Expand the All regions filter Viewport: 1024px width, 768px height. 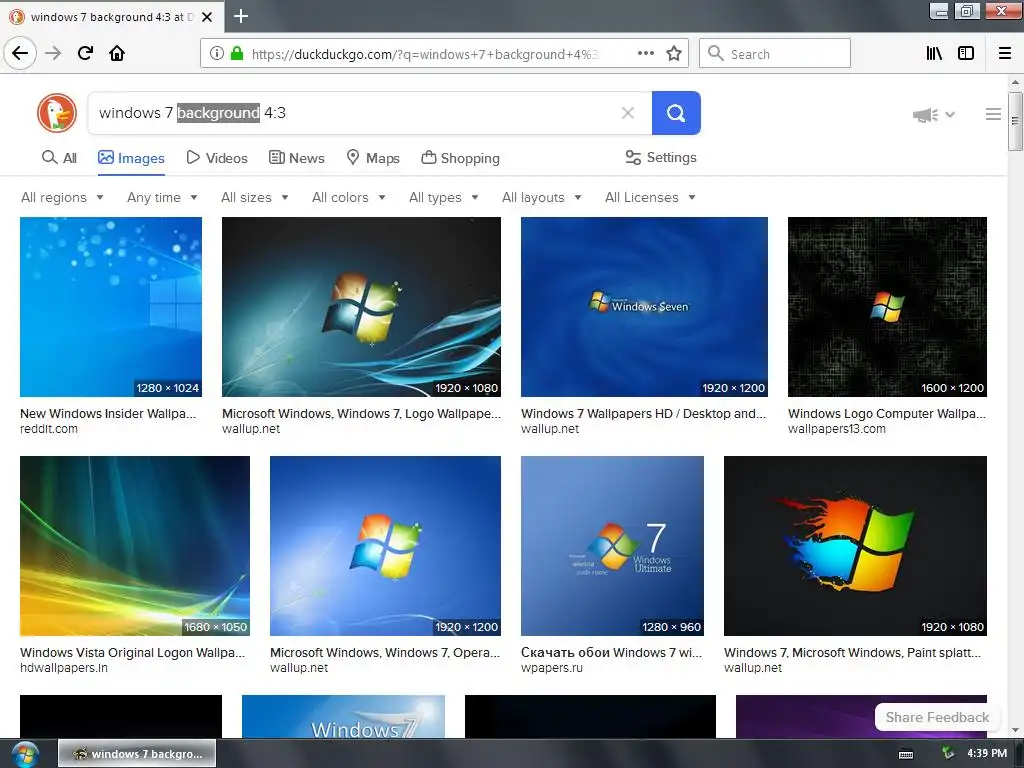[x=62, y=197]
